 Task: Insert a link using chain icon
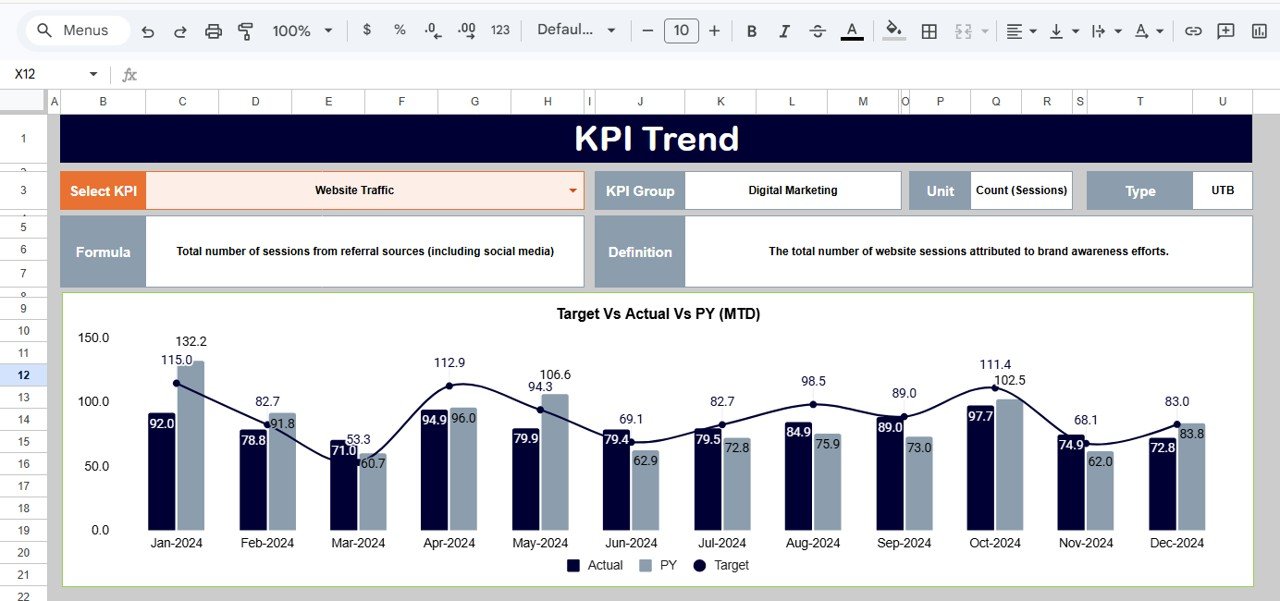[x=1193, y=31]
